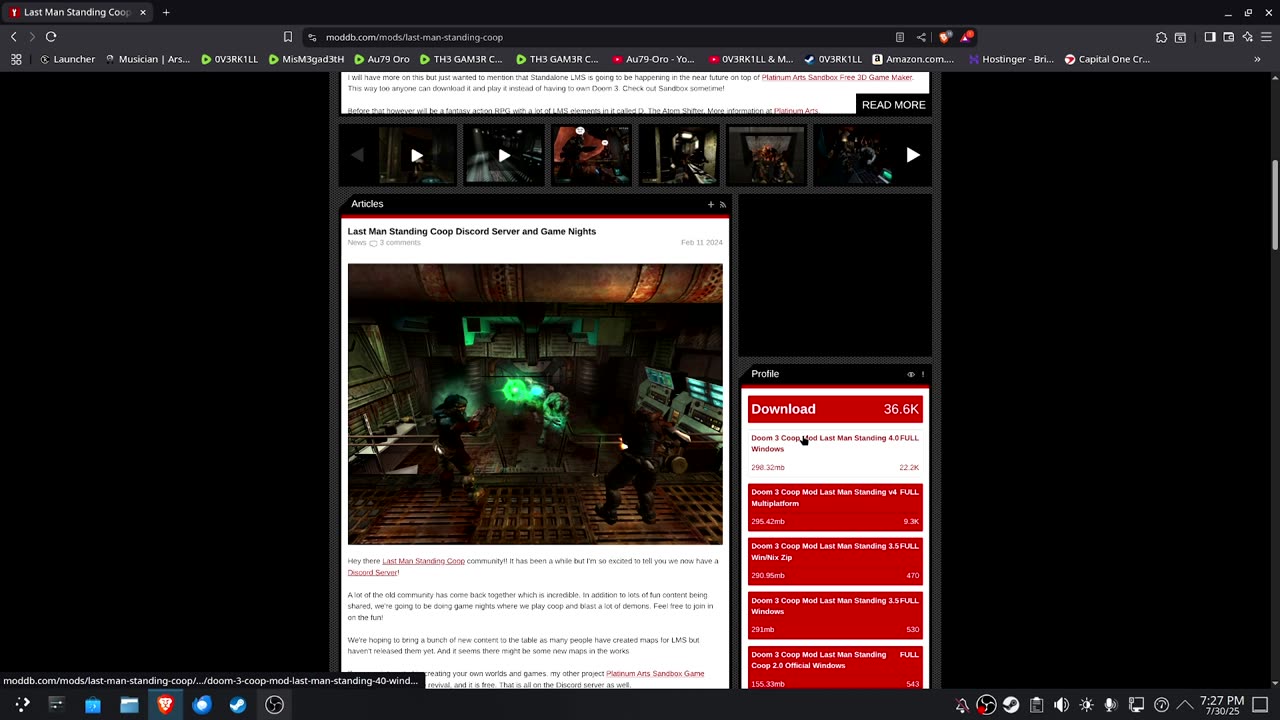
Task: Open clipboard tray icon
Action: (x=1037, y=705)
